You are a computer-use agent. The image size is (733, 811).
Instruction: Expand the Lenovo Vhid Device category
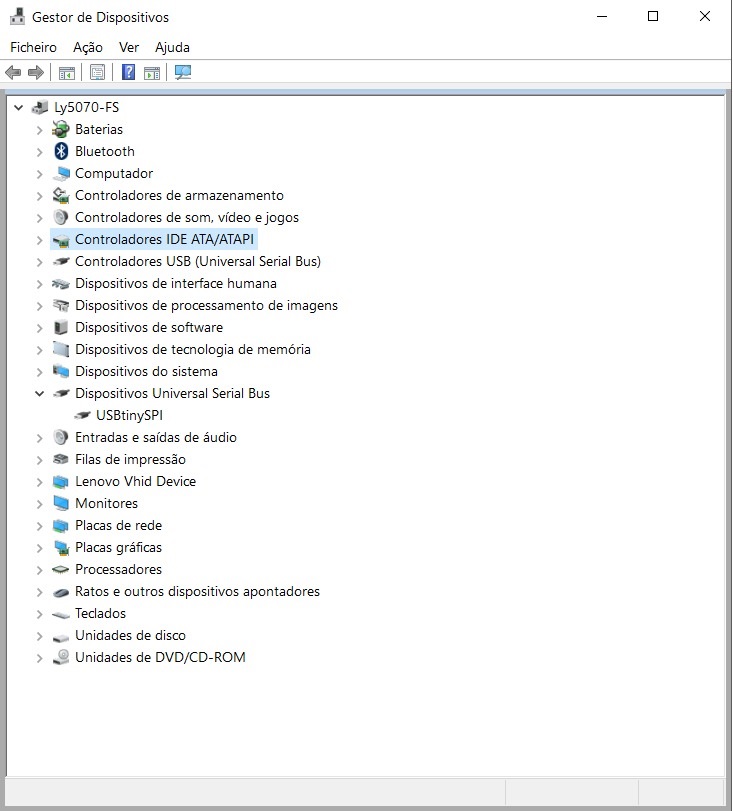tap(39, 482)
